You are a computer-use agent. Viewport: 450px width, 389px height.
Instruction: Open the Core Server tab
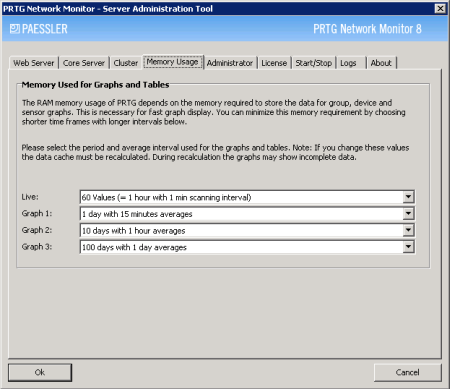84,63
